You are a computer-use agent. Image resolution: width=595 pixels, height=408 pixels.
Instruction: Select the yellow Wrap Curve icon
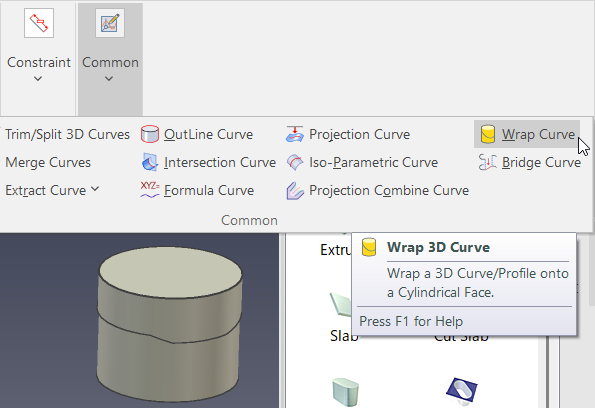[x=488, y=134]
